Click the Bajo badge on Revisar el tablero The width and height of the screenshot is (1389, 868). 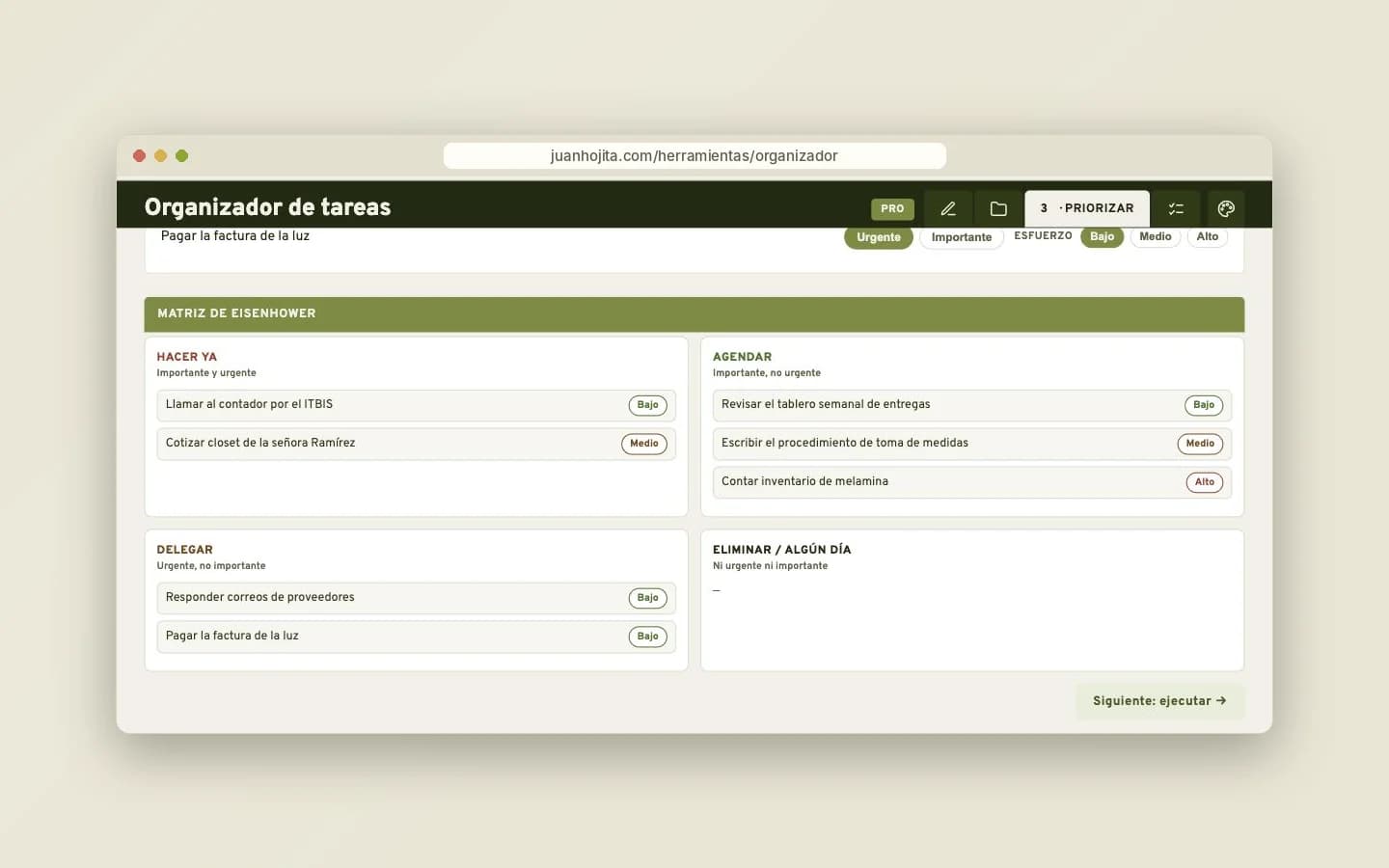[x=1204, y=405]
